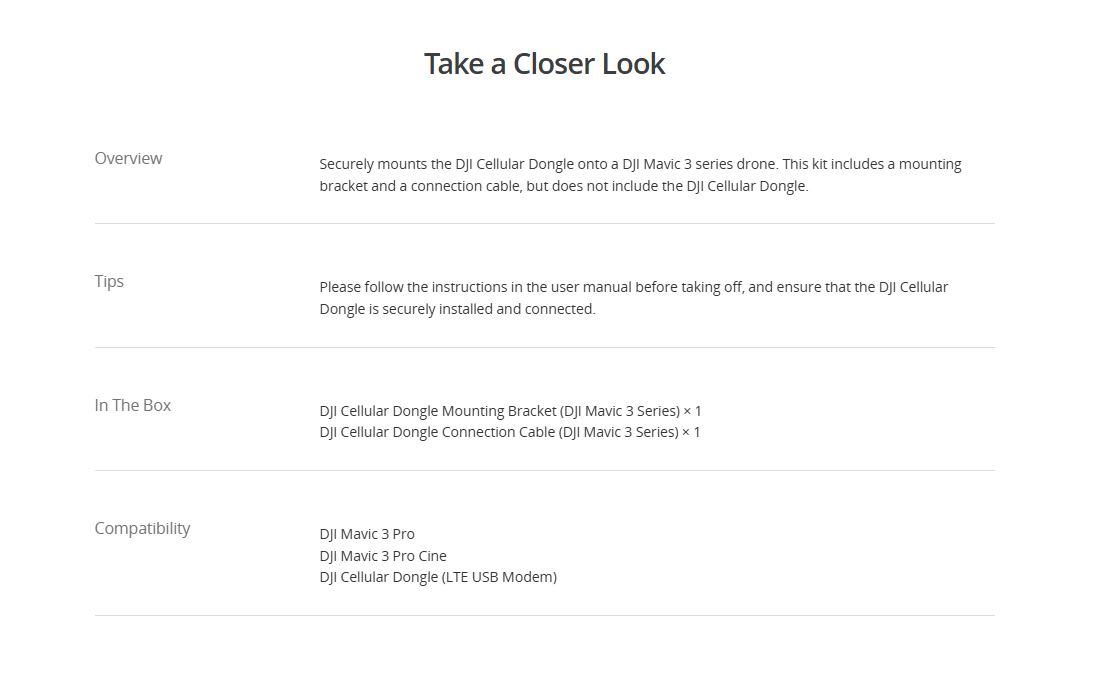Click the Connection Cable box item line
Image resolution: width=1106 pixels, height=674 pixels.
click(x=499, y=432)
